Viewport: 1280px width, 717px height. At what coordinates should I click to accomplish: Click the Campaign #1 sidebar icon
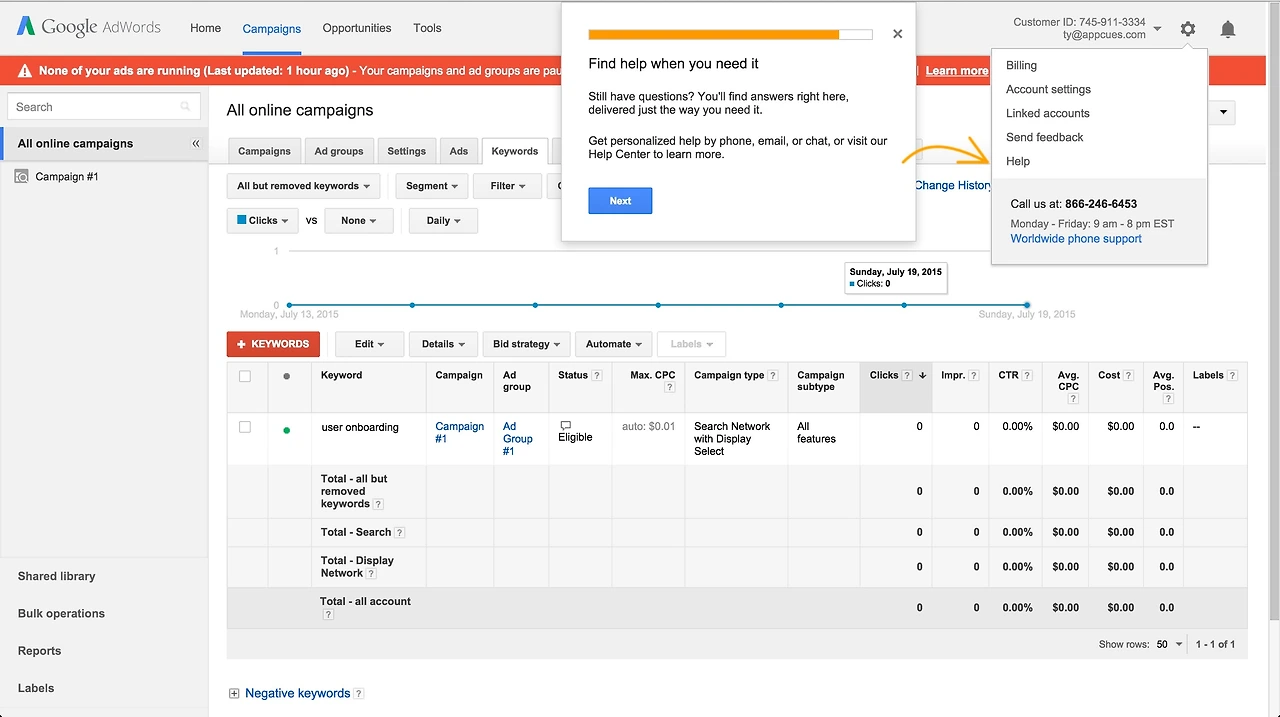point(21,177)
